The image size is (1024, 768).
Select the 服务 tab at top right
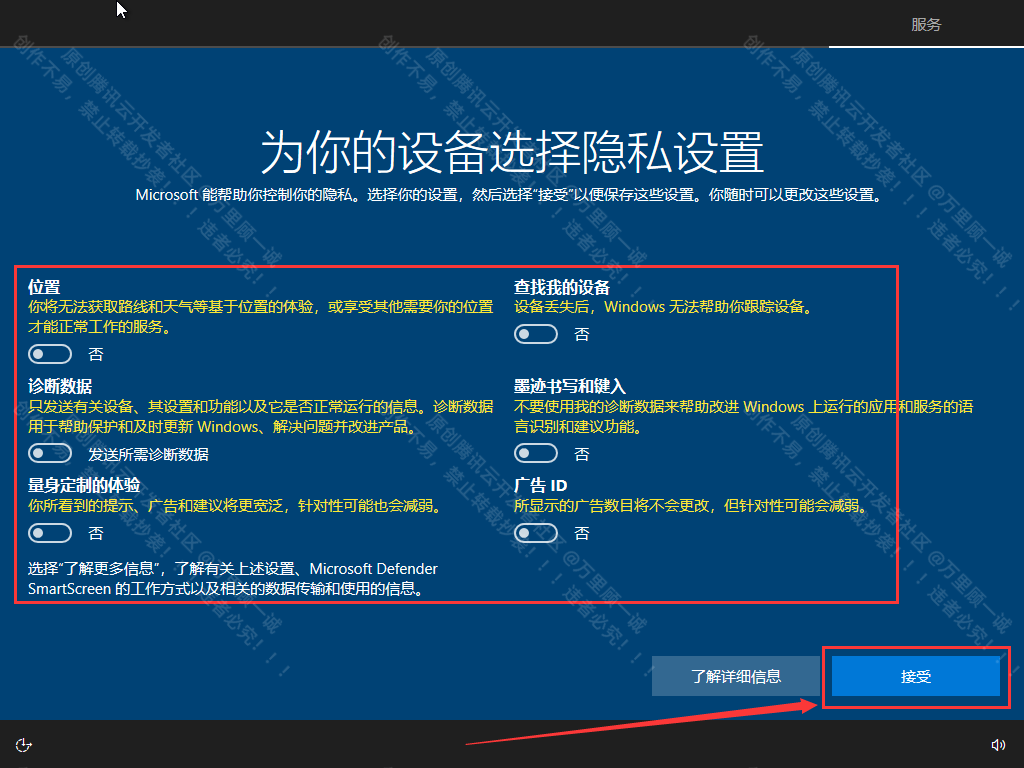926,24
